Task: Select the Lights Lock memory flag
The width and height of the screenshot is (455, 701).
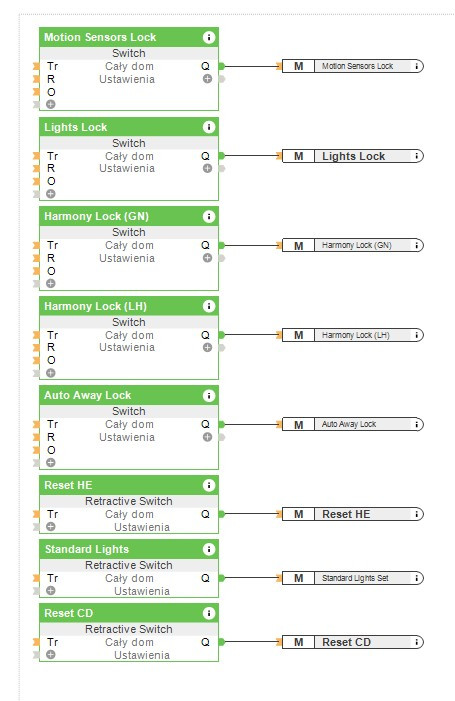Action: (352, 156)
